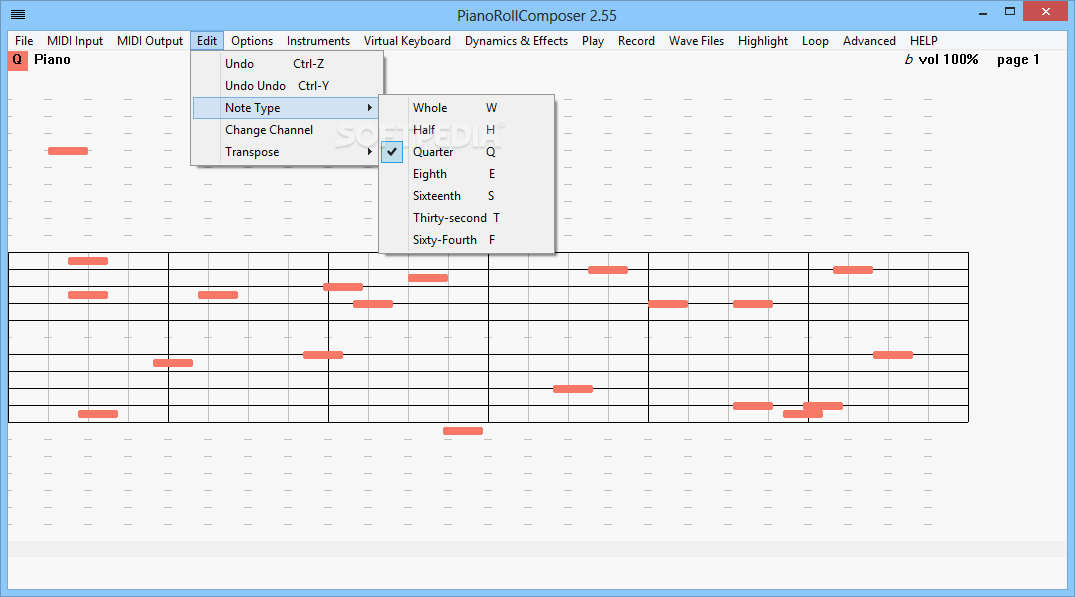
Task: Select Sixteenth note type
Action: 466,195
